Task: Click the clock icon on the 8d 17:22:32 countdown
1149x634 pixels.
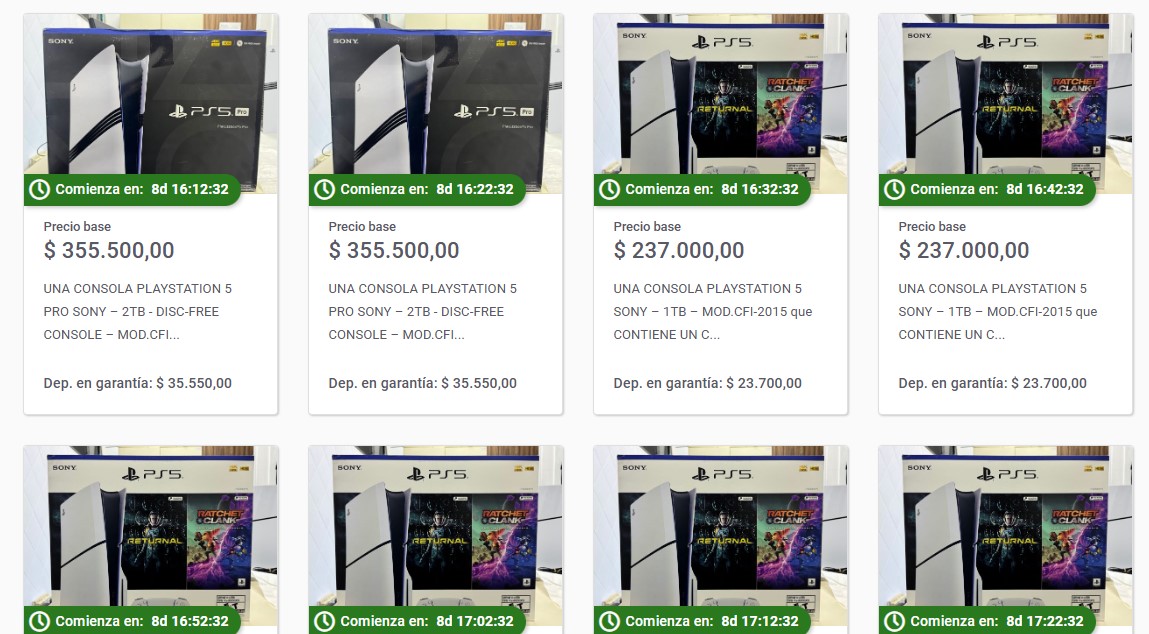Action: [895, 621]
